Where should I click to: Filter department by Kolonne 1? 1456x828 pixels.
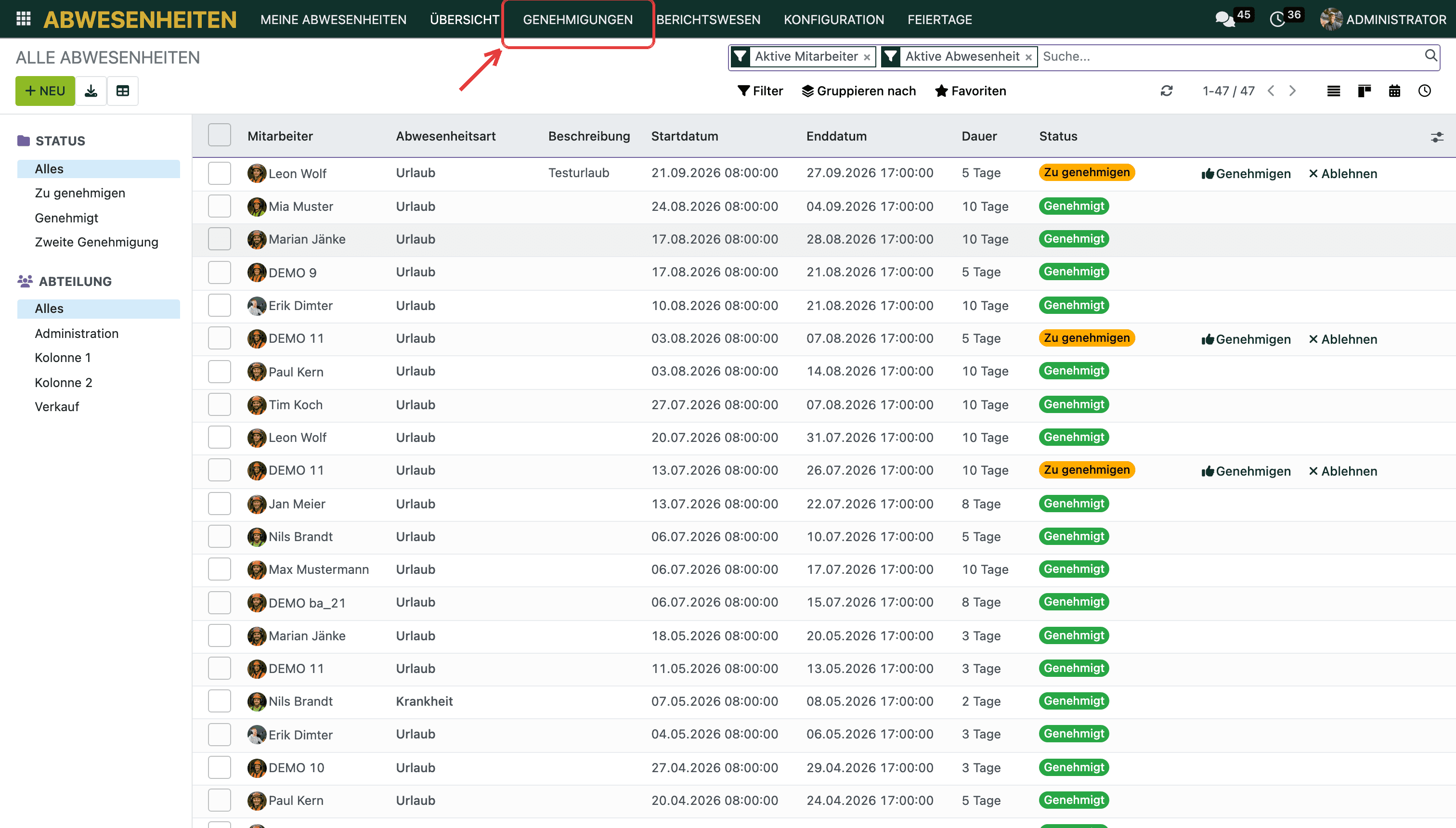(63, 358)
